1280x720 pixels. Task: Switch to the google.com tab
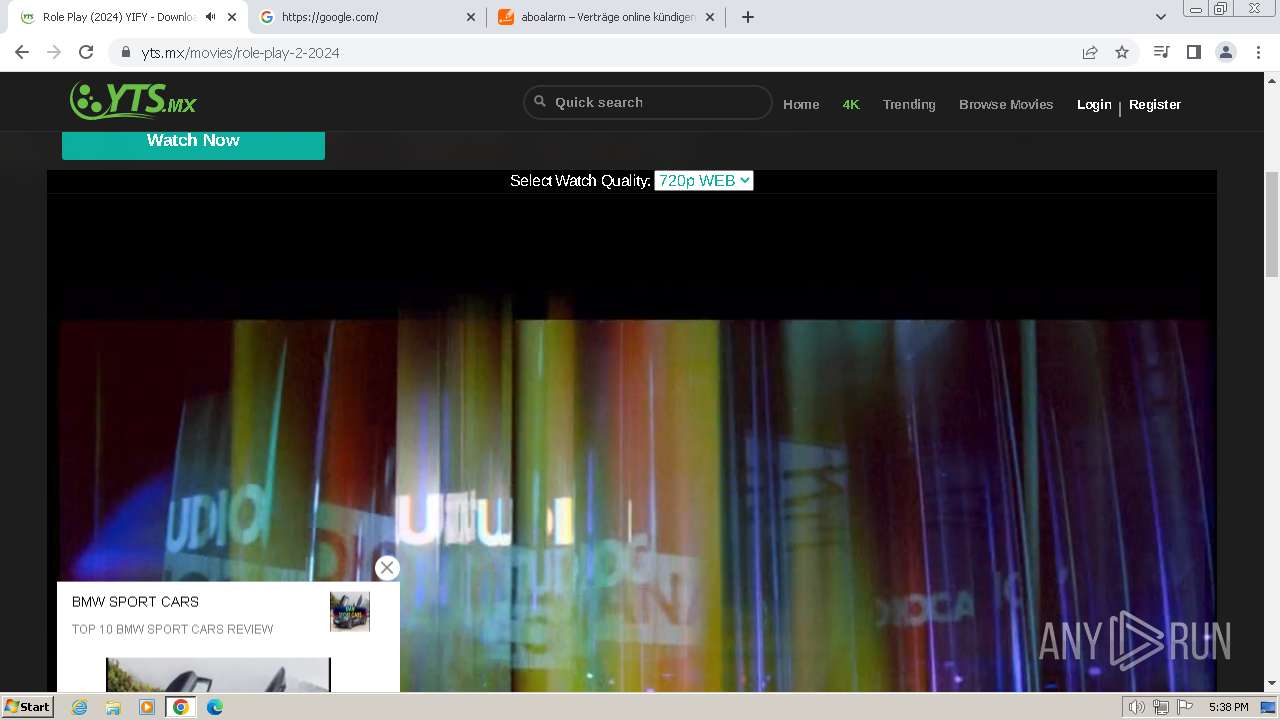(367, 17)
